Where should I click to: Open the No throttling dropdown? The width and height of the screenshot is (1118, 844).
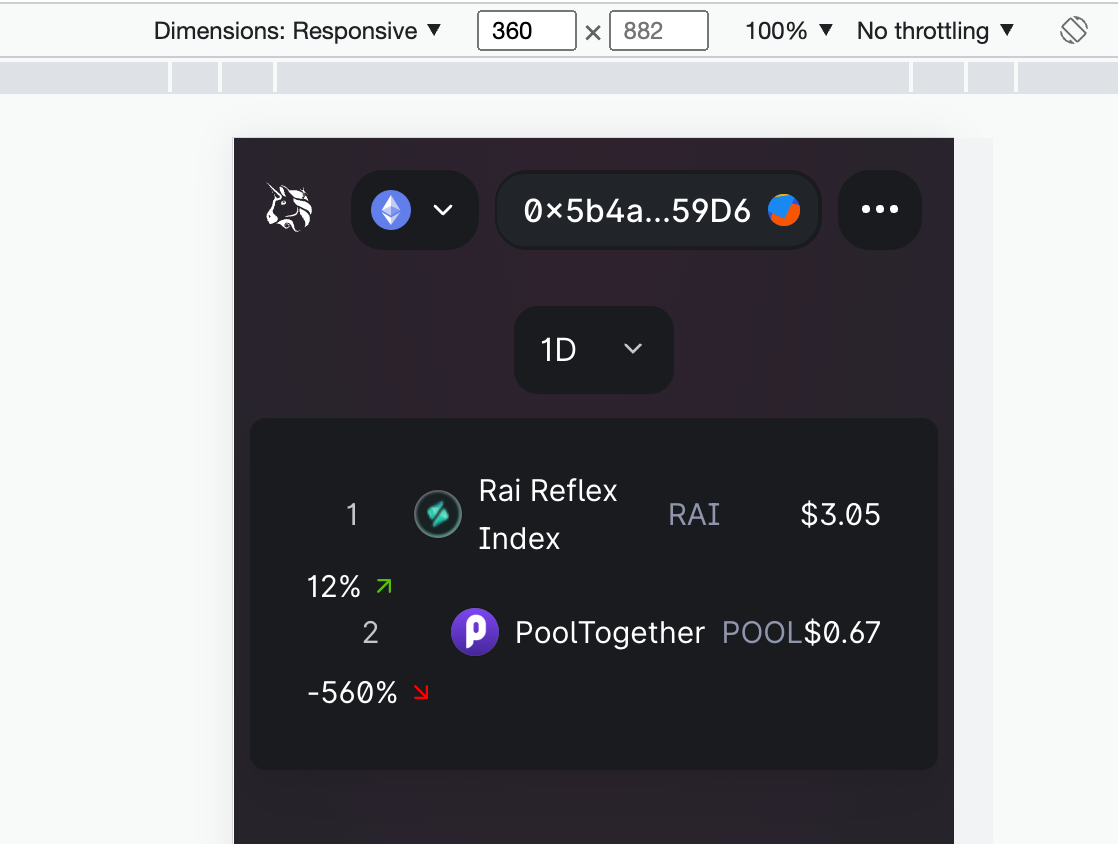(x=935, y=31)
